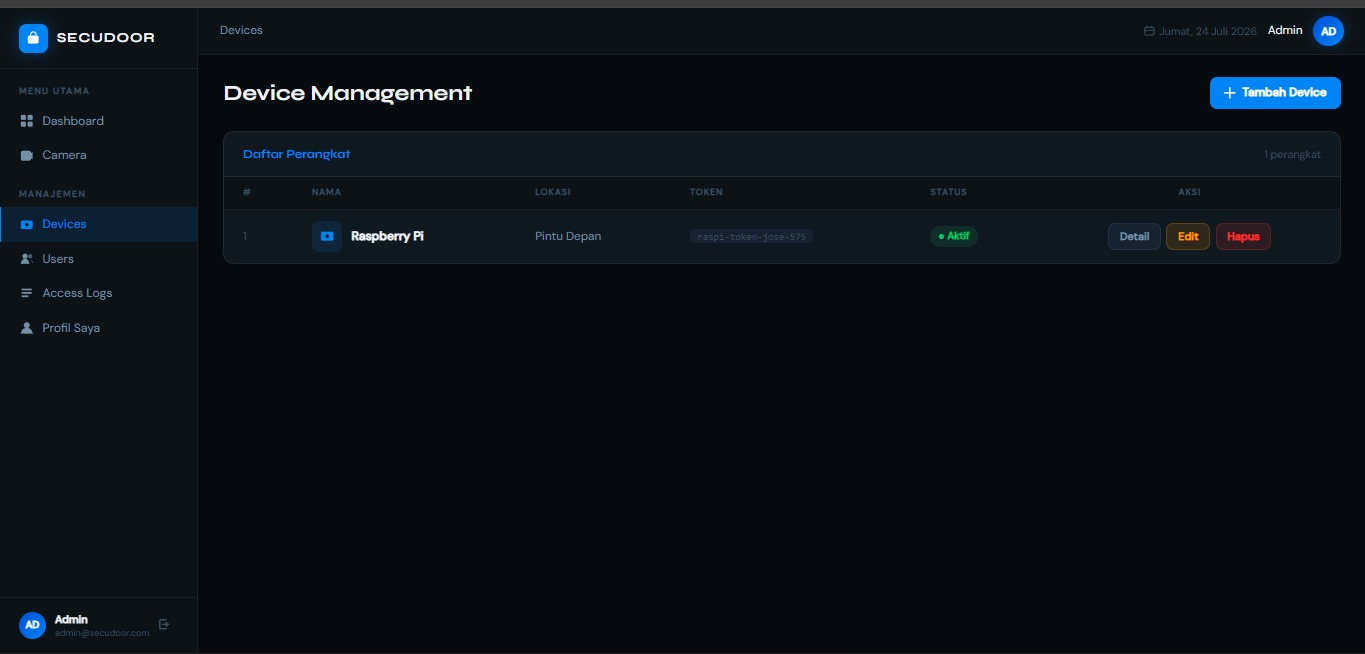Click the logout icon beside Admin
The image size is (1365, 654).
click(164, 625)
